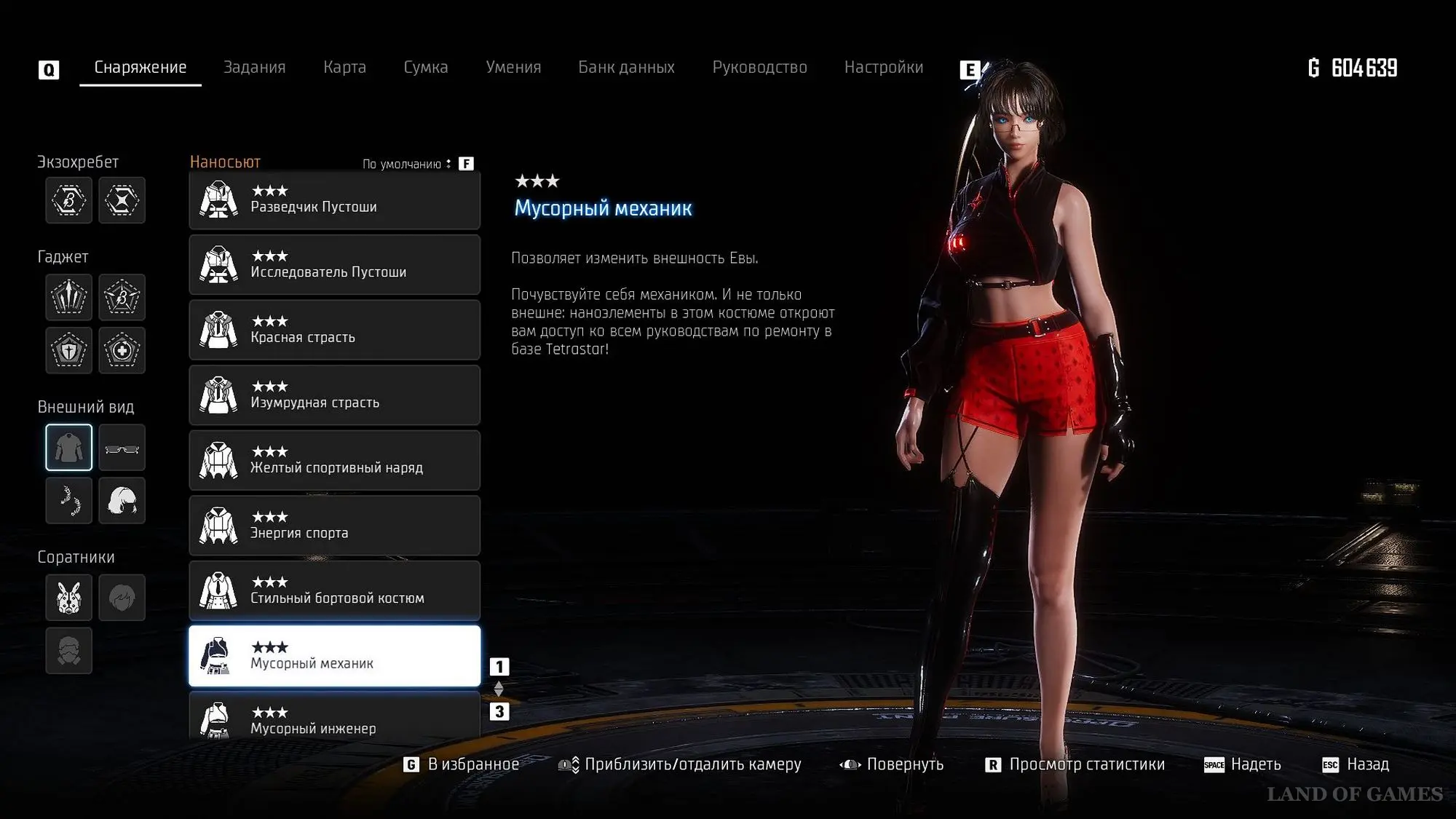Switch to the Задания tab
The height and width of the screenshot is (819, 1456).
pos(254,67)
